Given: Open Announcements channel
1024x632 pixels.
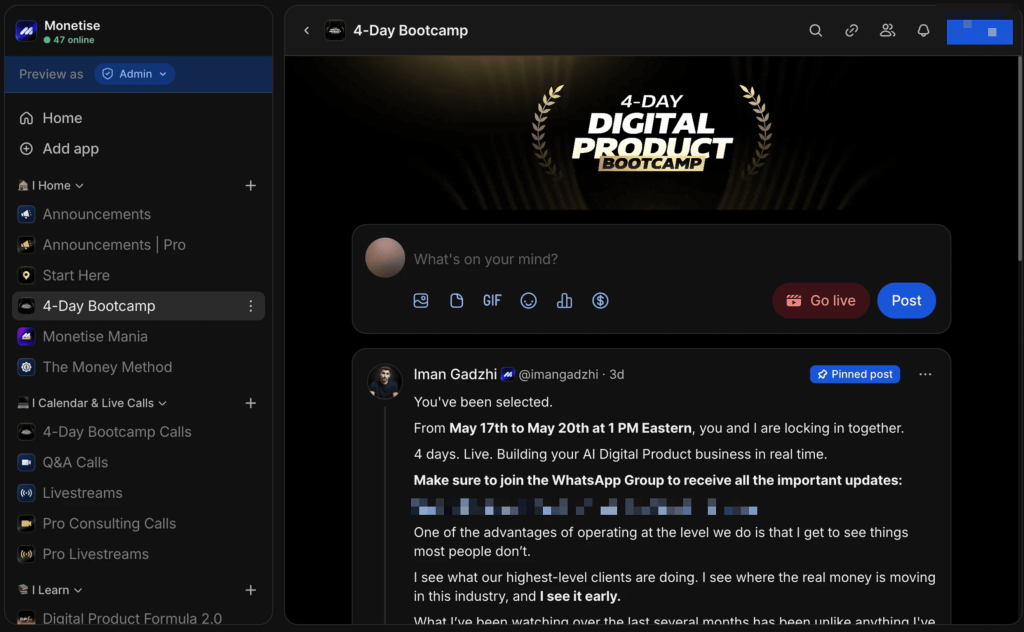Looking at the screenshot, I should 138,214.
